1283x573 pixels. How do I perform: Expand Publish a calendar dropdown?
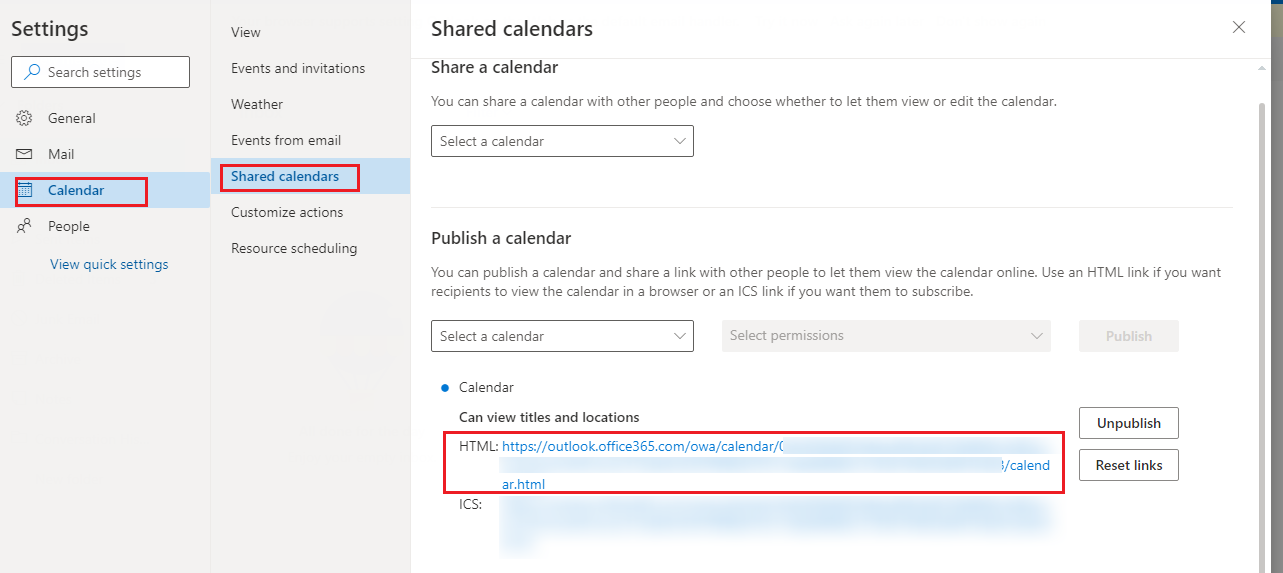(x=562, y=336)
